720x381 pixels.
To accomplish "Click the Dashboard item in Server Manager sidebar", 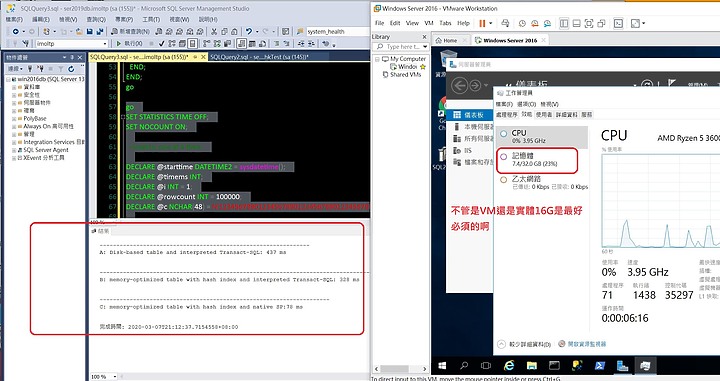I will coord(470,115).
